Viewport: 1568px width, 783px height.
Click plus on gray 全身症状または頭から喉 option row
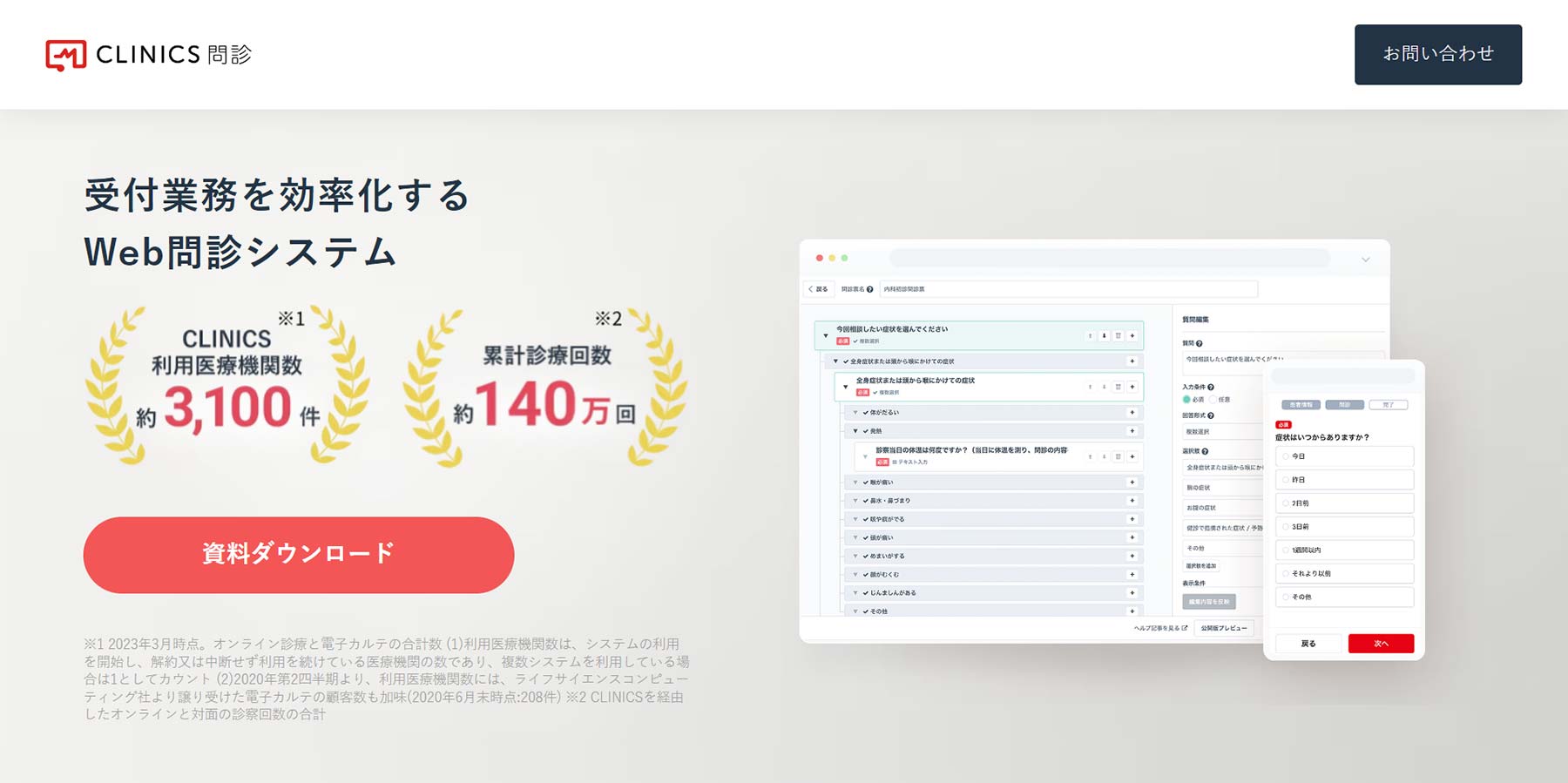coord(1132,361)
